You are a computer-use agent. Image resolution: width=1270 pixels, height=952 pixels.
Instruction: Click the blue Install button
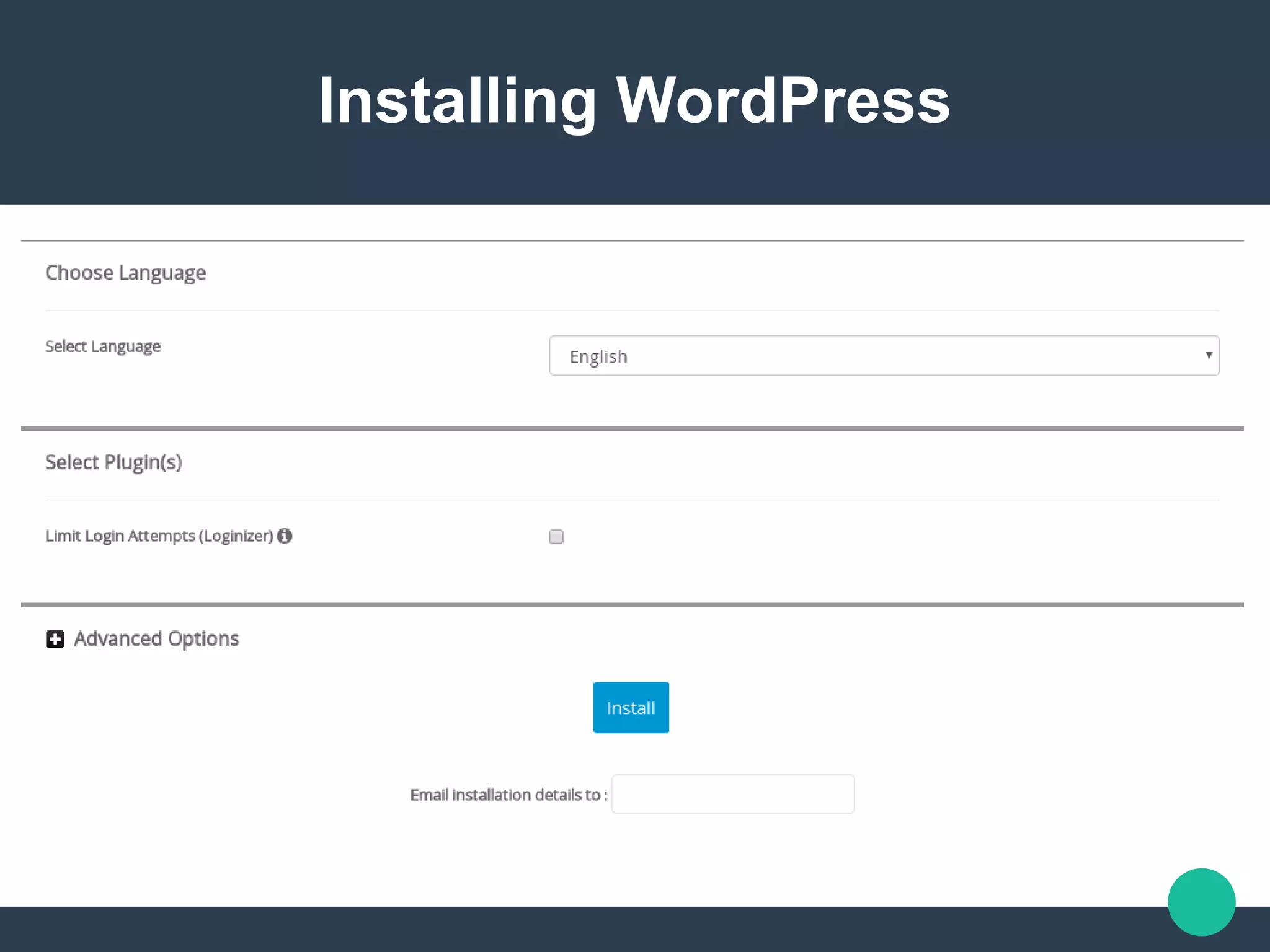click(x=631, y=707)
